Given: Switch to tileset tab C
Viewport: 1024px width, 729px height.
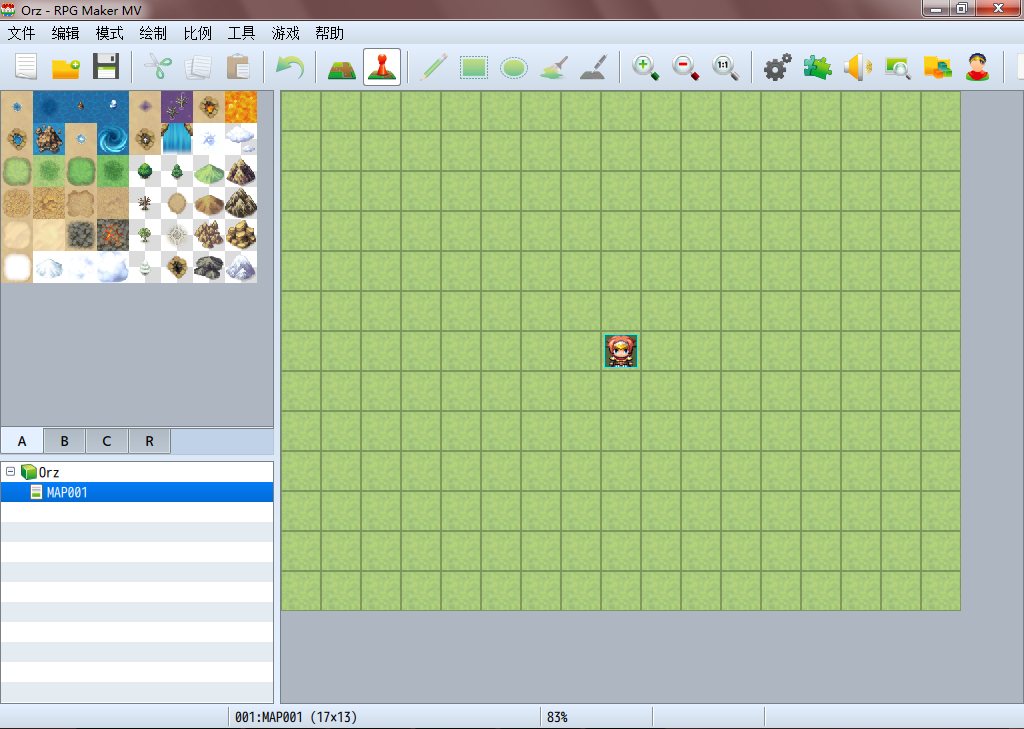Looking at the screenshot, I should point(107,441).
